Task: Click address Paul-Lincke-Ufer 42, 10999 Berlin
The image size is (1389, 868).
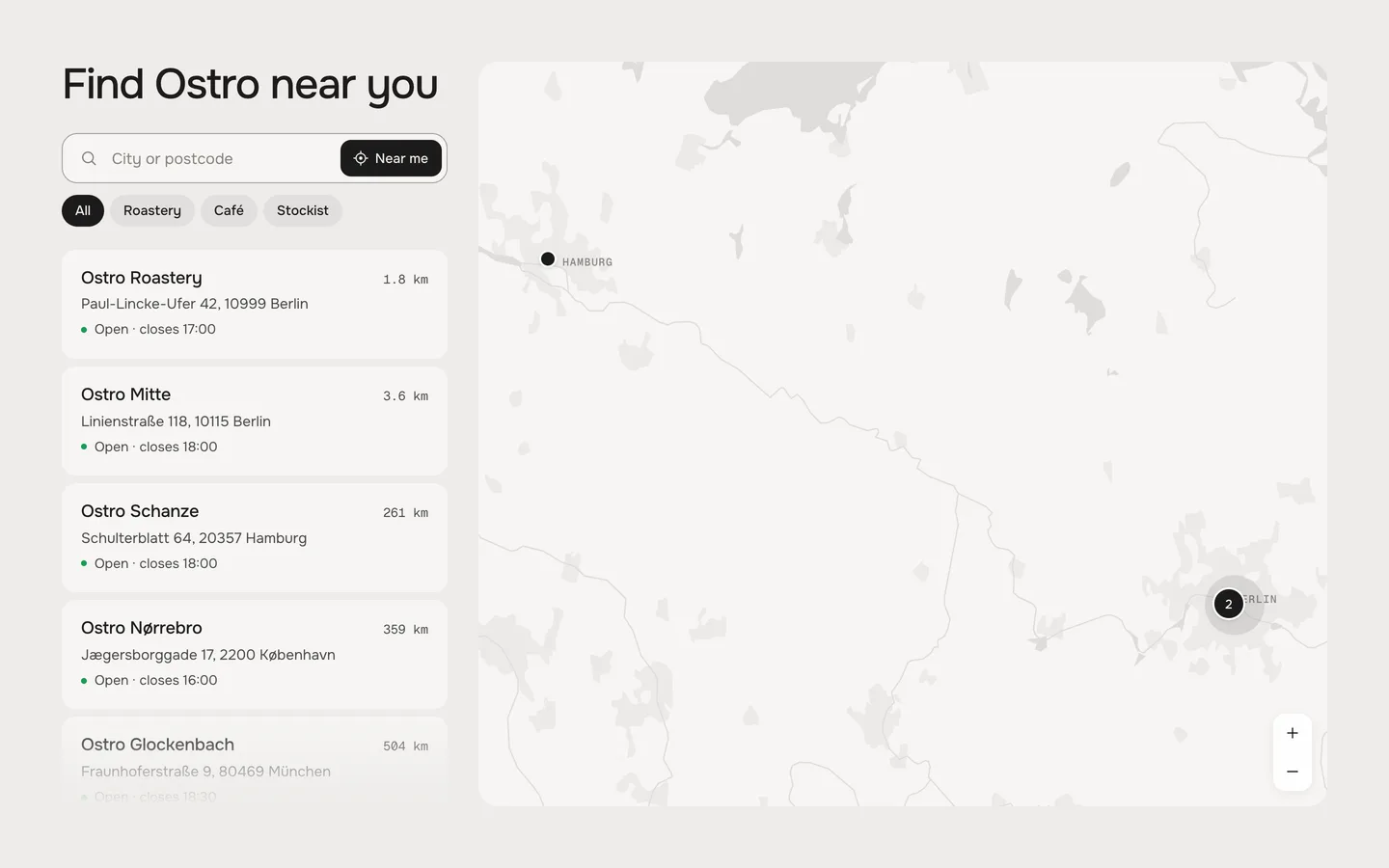Action: tap(195, 304)
